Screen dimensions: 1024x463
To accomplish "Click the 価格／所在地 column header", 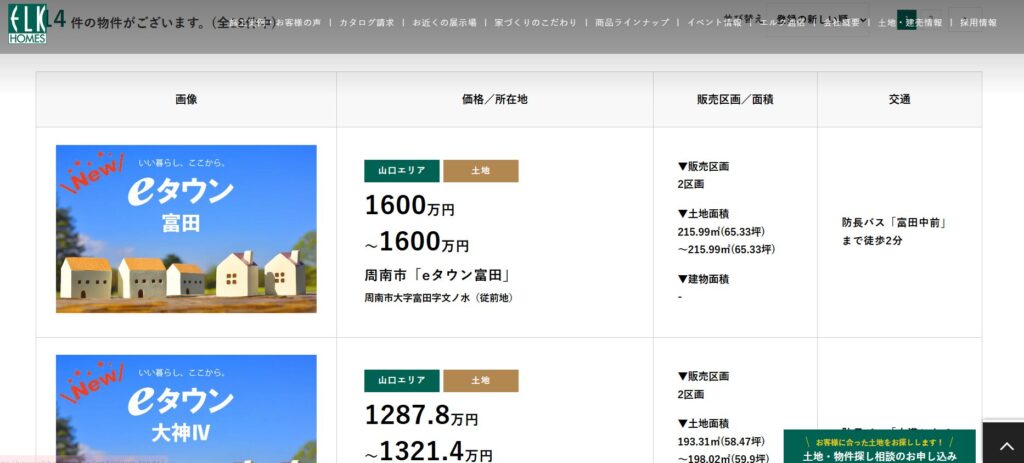I will (494, 100).
